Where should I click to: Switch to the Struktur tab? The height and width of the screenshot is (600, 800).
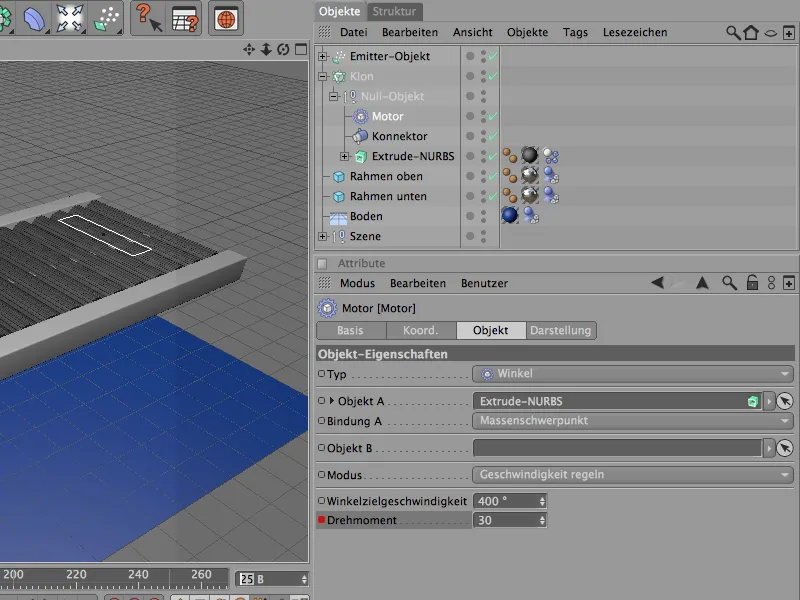[x=394, y=11]
